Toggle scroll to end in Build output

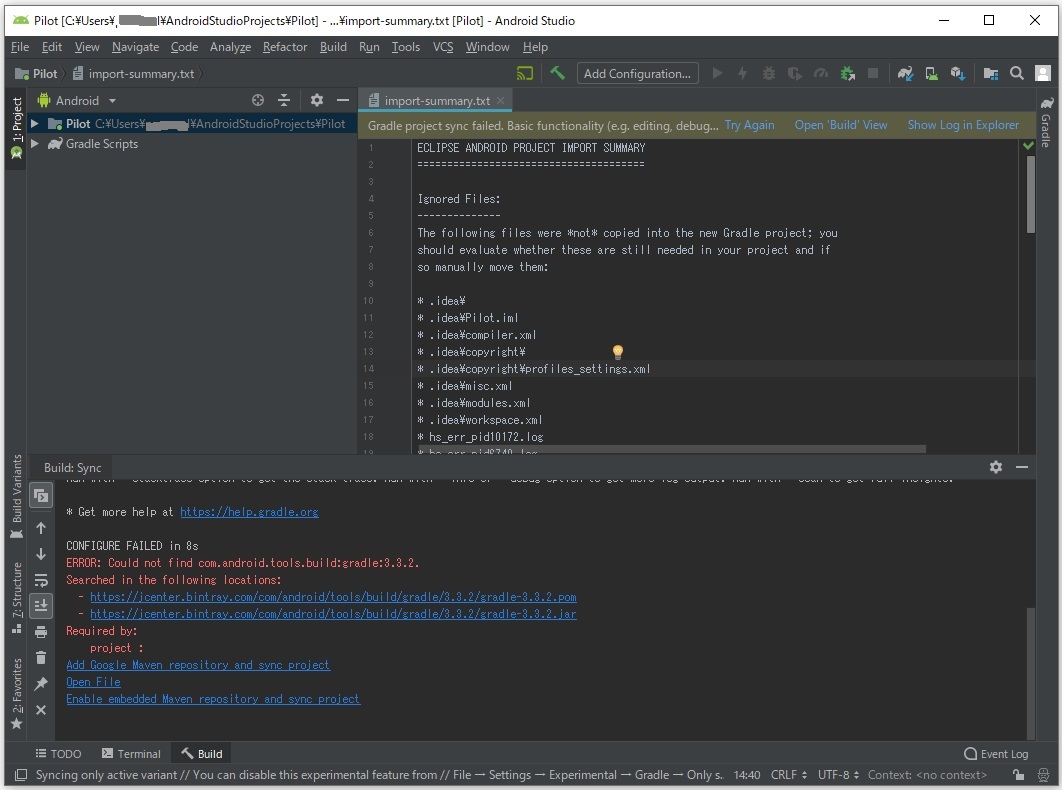[x=41, y=605]
